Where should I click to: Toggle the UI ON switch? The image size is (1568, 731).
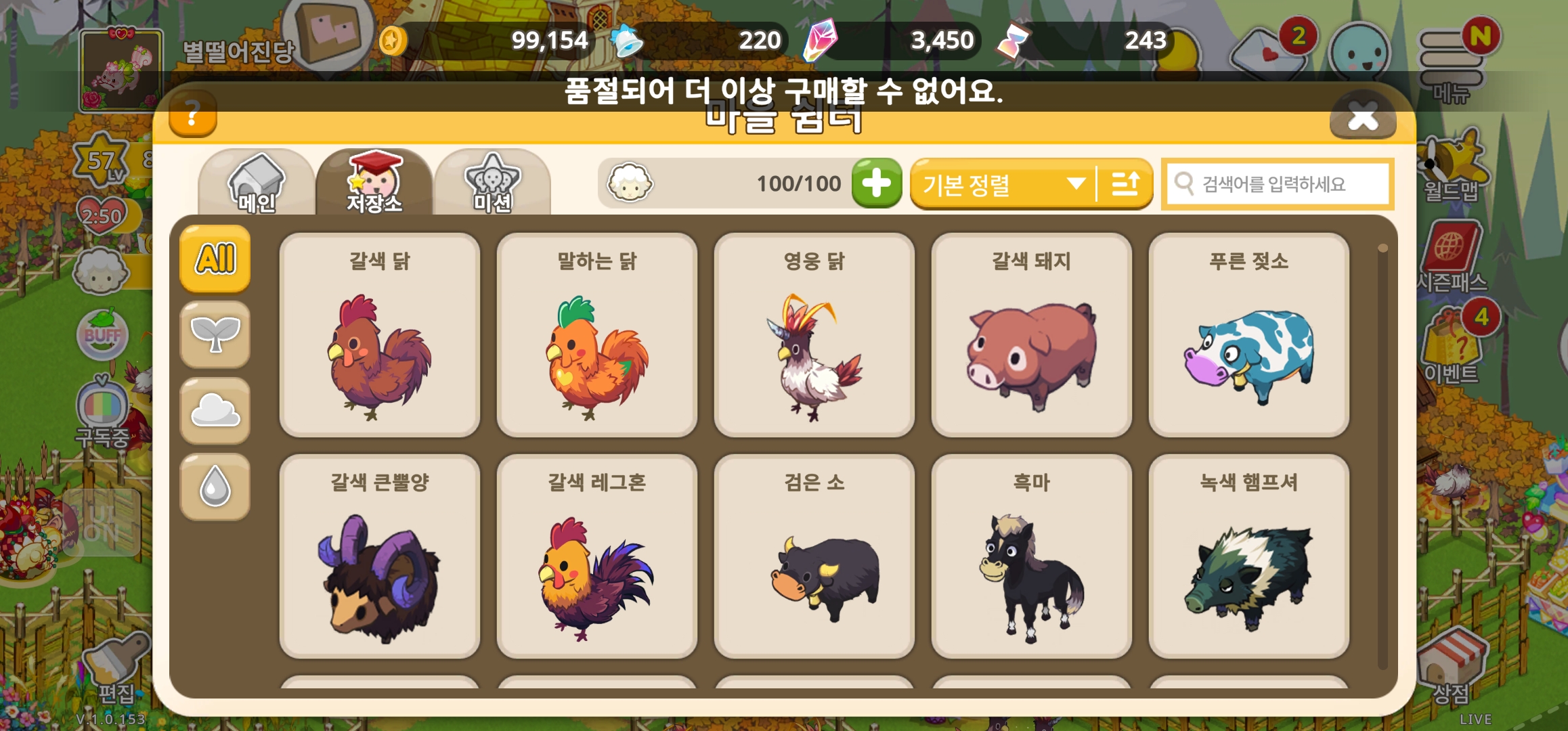point(102,523)
